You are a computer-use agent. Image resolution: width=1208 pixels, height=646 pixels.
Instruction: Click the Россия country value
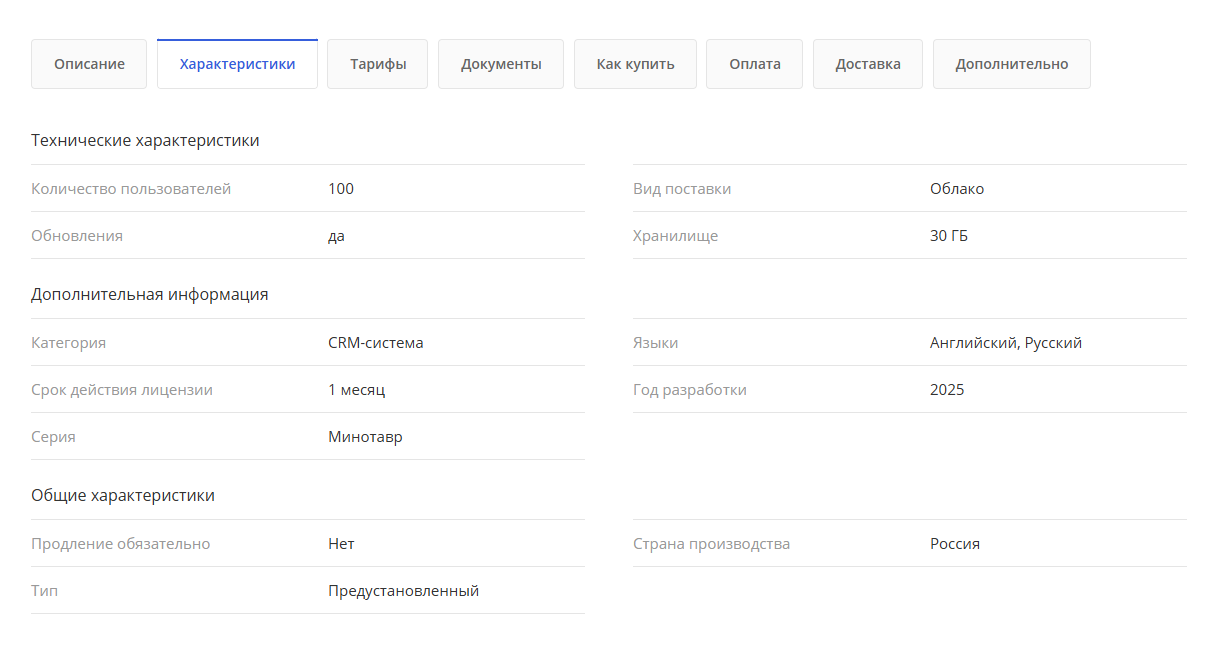(954, 544)
